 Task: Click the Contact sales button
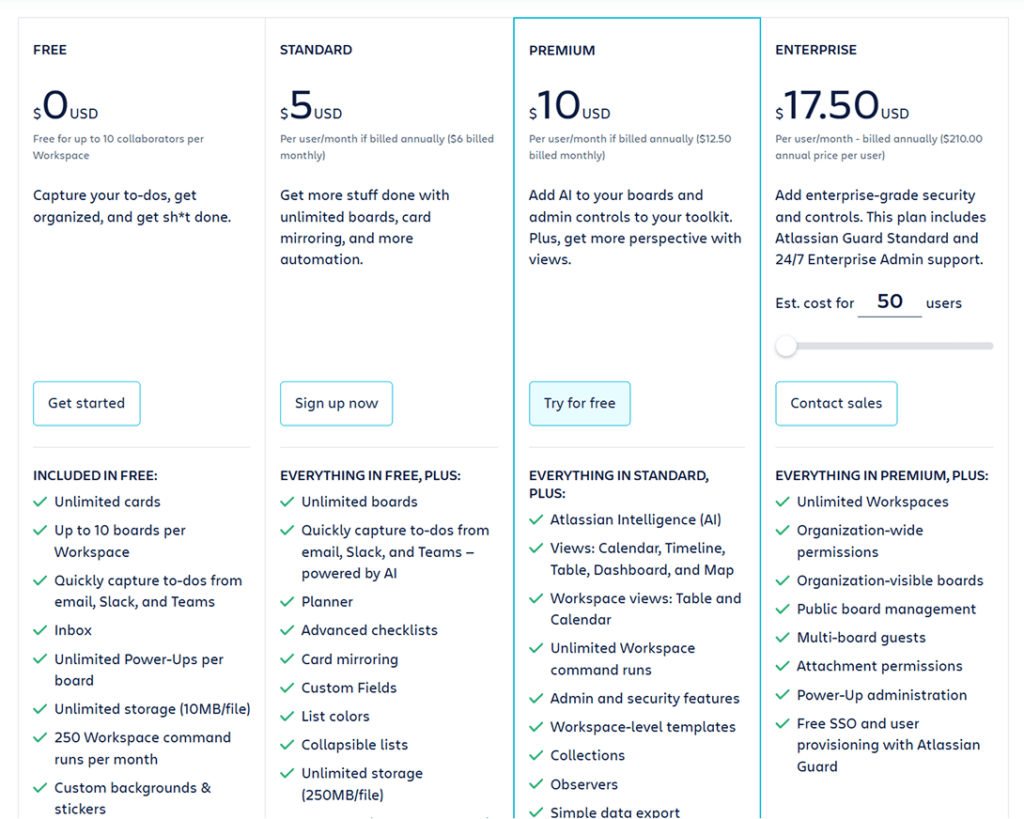click(836, 403)
